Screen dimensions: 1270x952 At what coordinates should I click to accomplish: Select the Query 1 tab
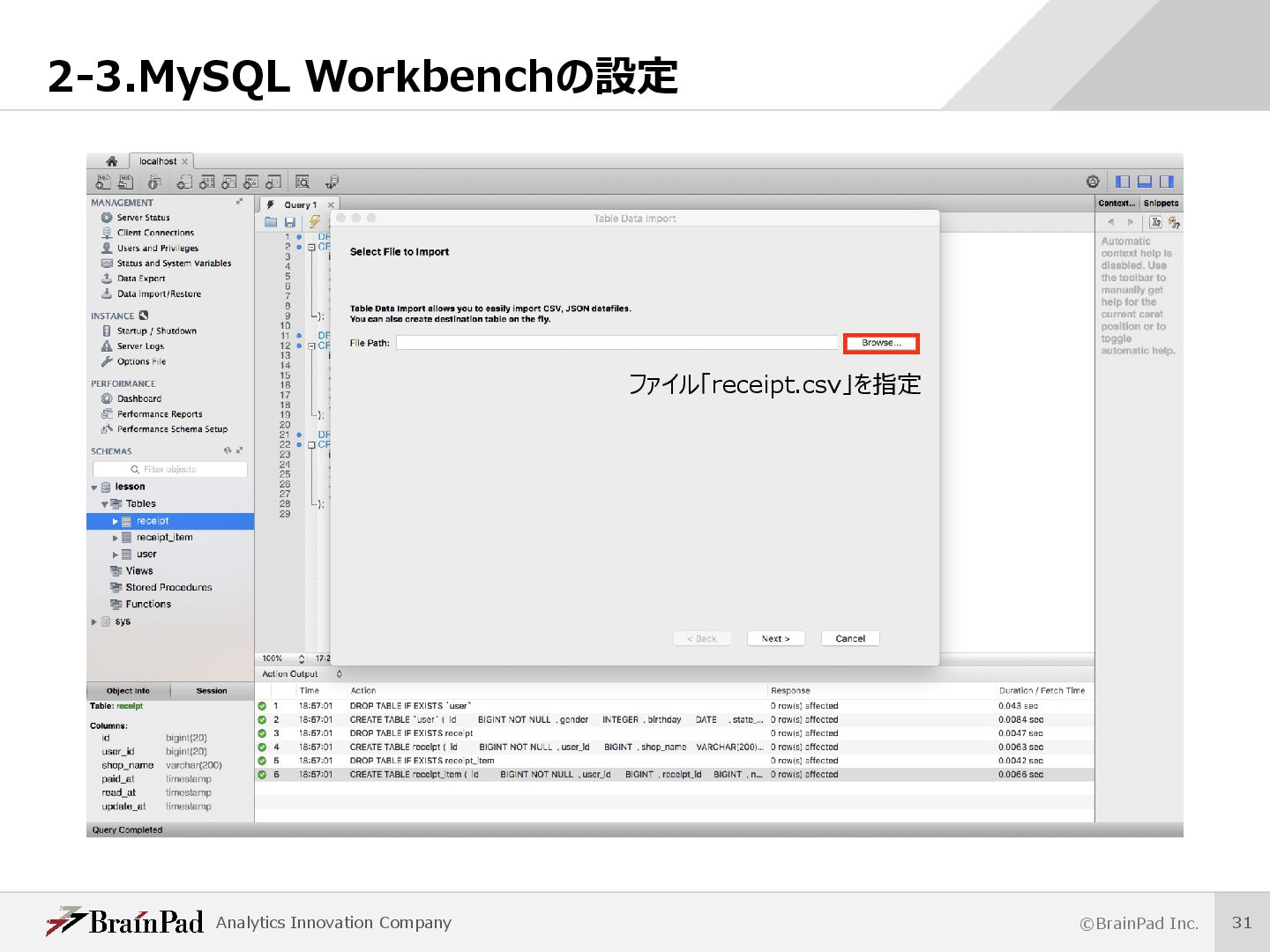pyautogui.click(x=300, y=205)
